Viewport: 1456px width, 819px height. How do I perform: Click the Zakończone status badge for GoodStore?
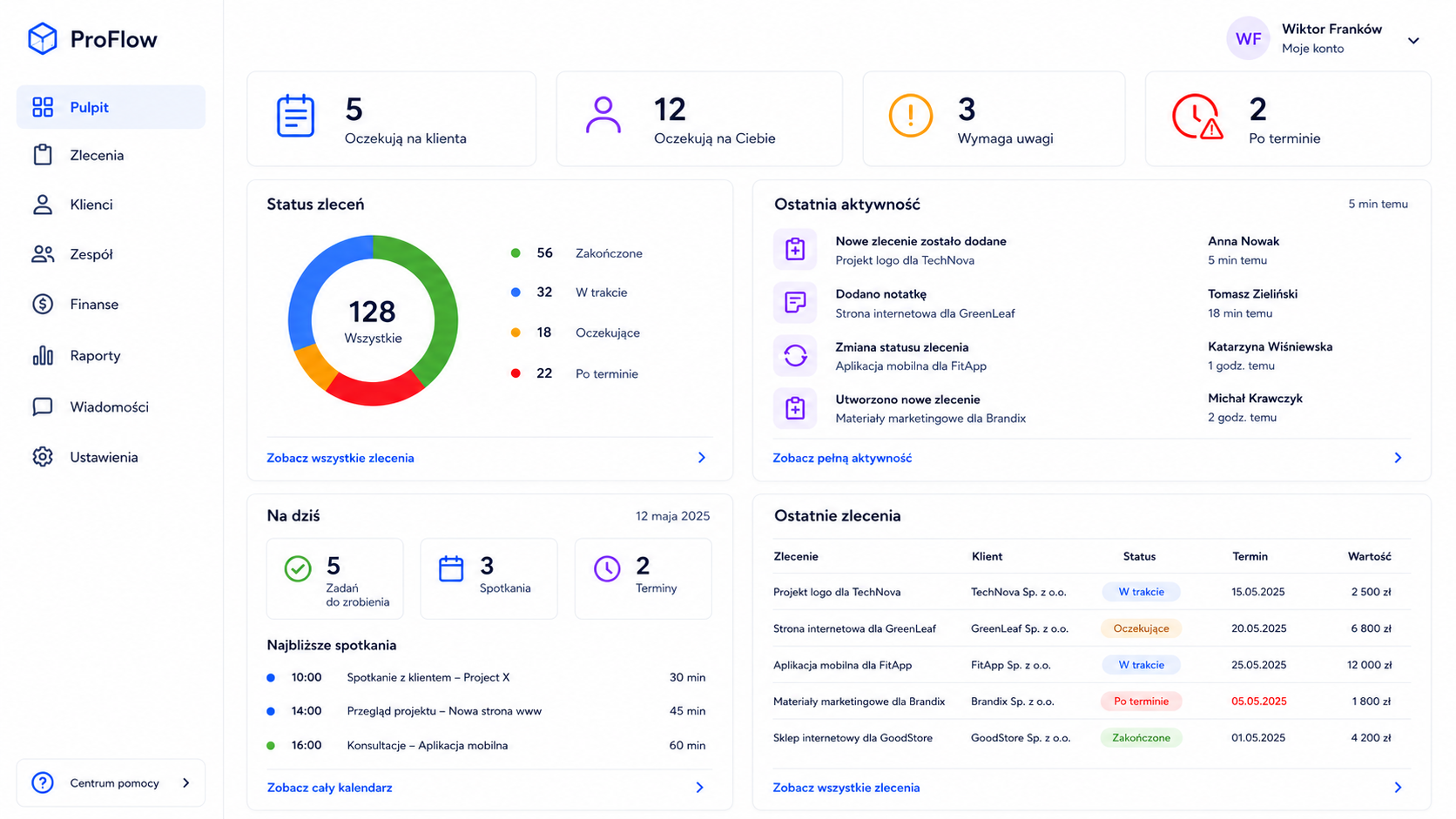pos(1141,738)
